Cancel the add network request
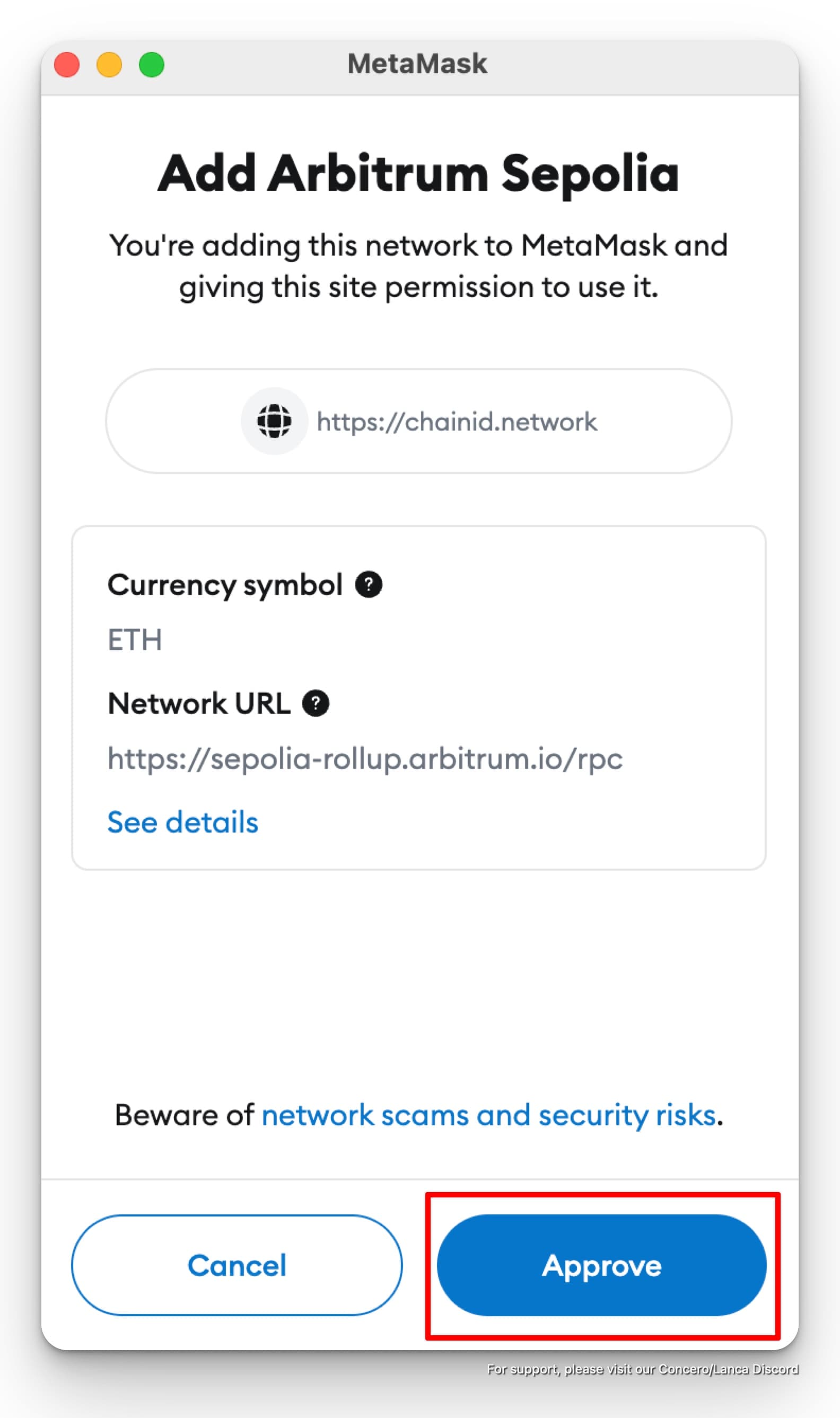The width and height of the screenshot is (840, 1418). pyautogui.click(x=237, y=1265)
